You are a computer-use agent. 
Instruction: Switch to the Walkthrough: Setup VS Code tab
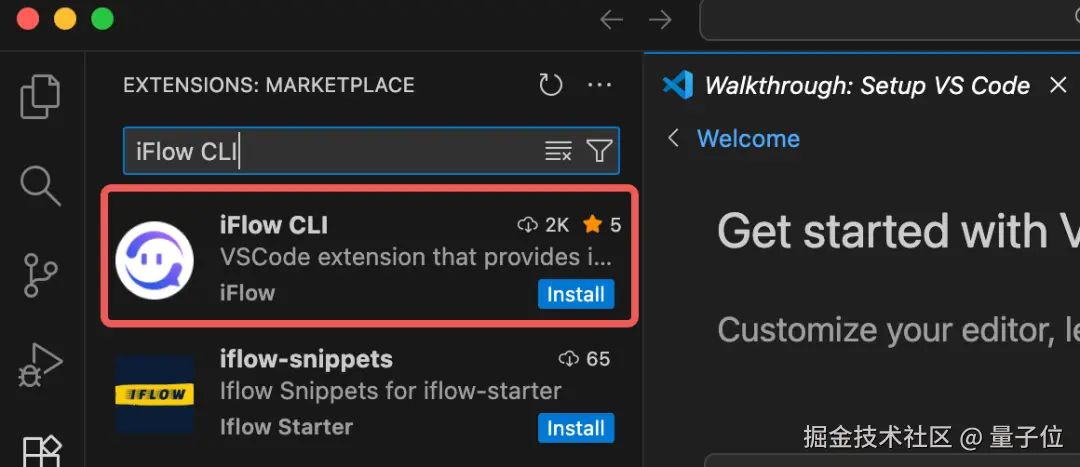tap(866, 86)
